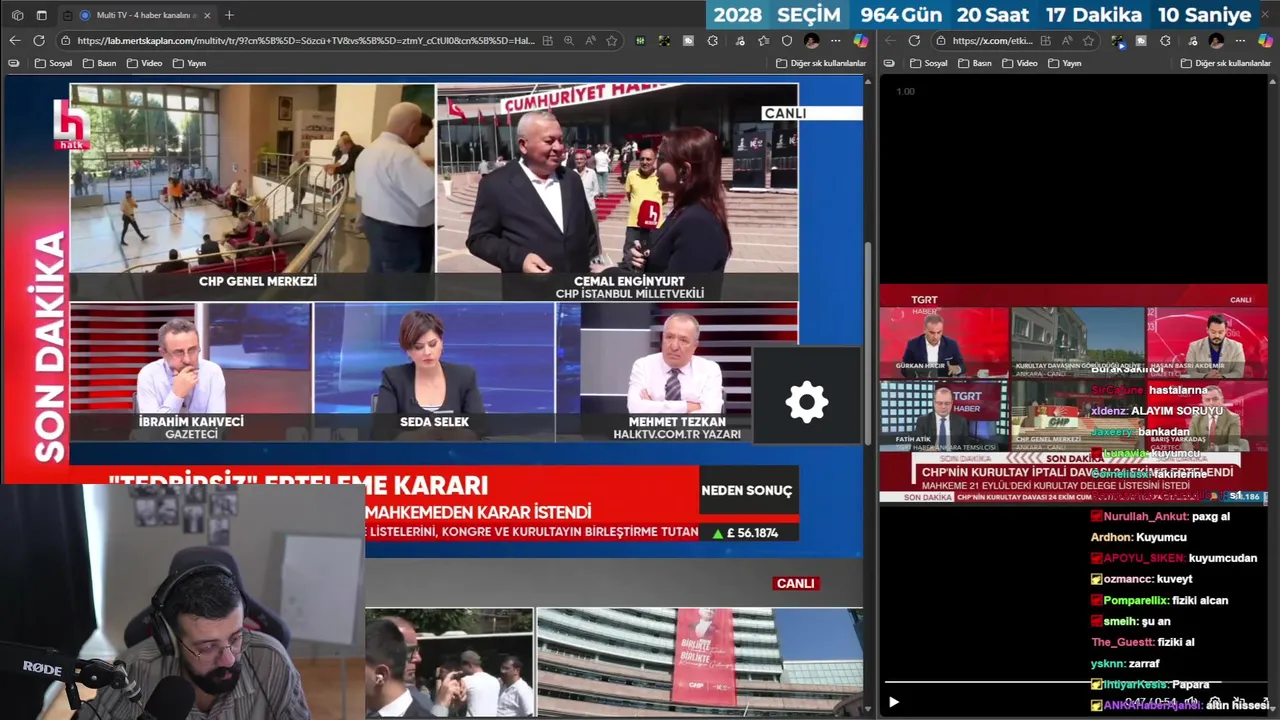The height and width of the screenshot is (720, 1280).
Task: Open Sosyal bookmarks folder in left window
Action: 53,63
